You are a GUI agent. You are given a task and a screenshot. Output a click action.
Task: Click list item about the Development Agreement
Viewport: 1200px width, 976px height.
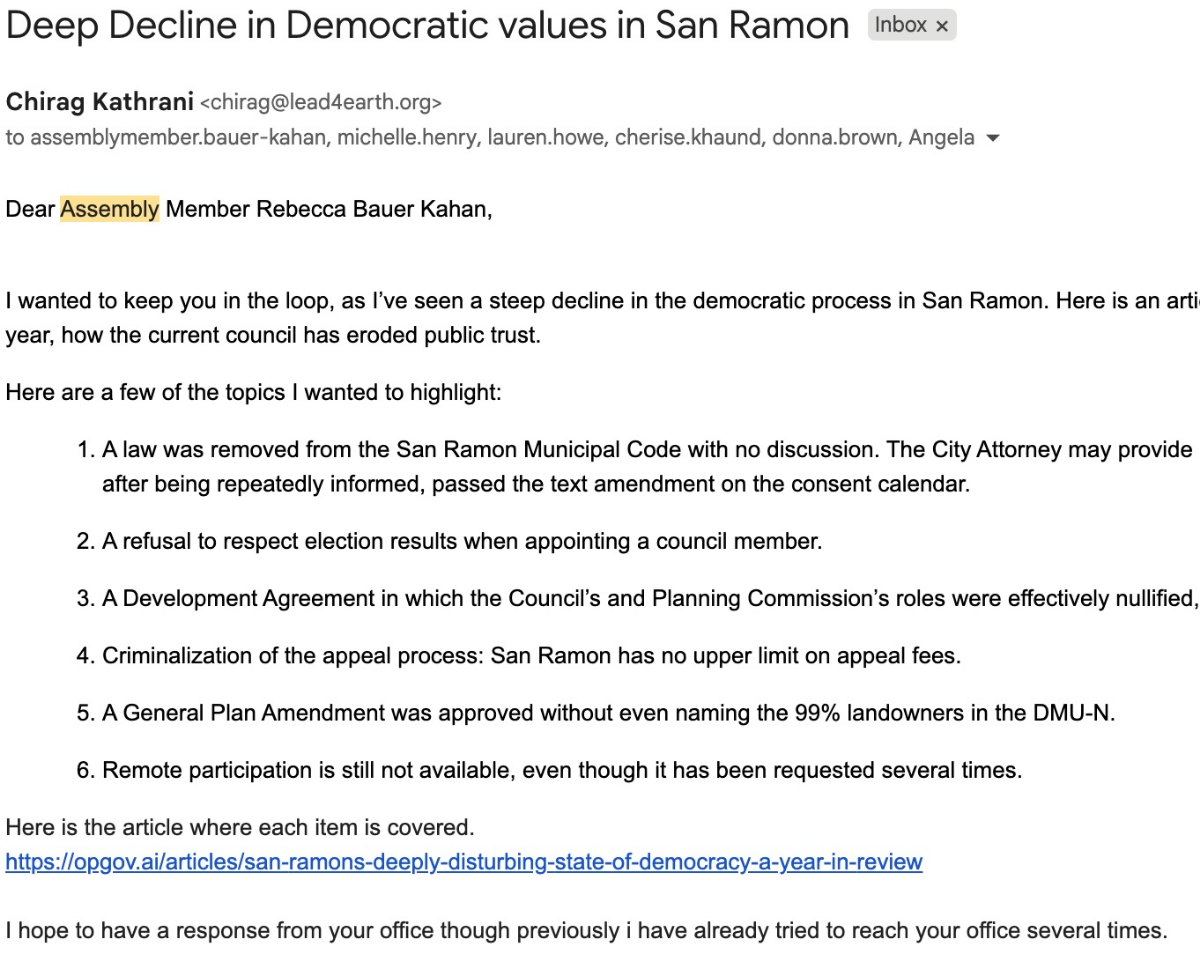coord(649,599)
